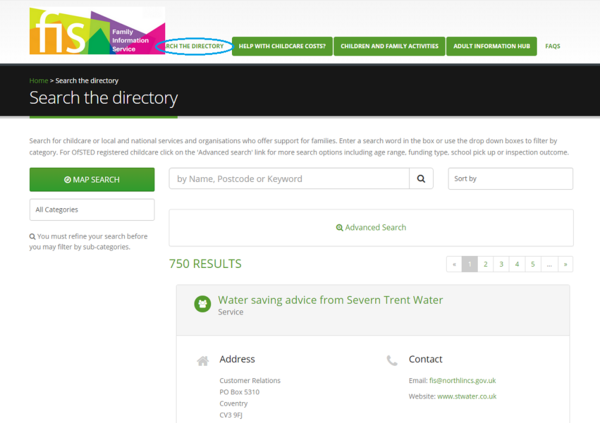Click the pagination ellipsis button
The image size is (600, 423).
549,264
